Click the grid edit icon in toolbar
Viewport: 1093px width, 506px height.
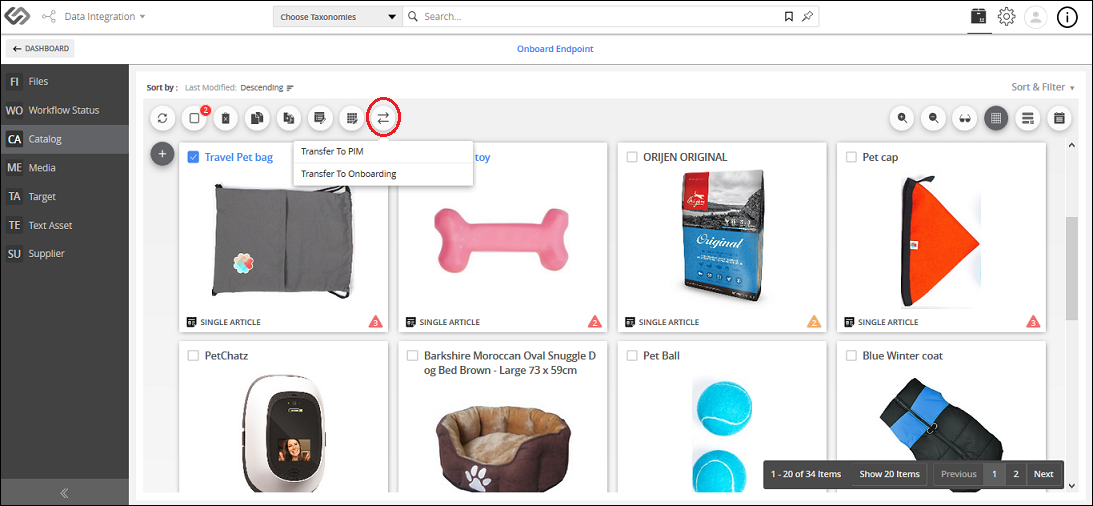tap(352, 118)
